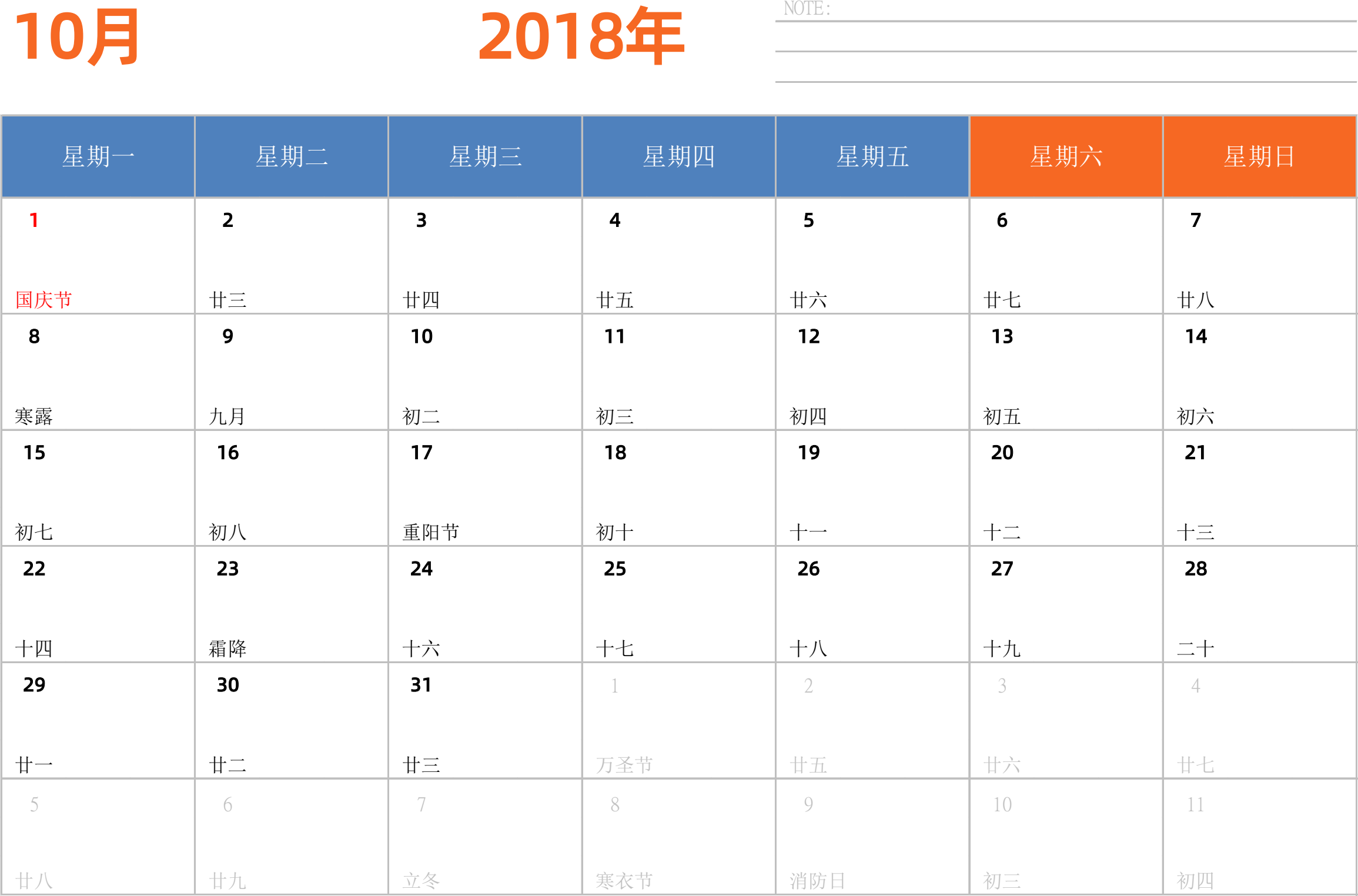The width and height of the screenshot is (1358, 896).
Task: Select date 21
Action: (1195, 453)
